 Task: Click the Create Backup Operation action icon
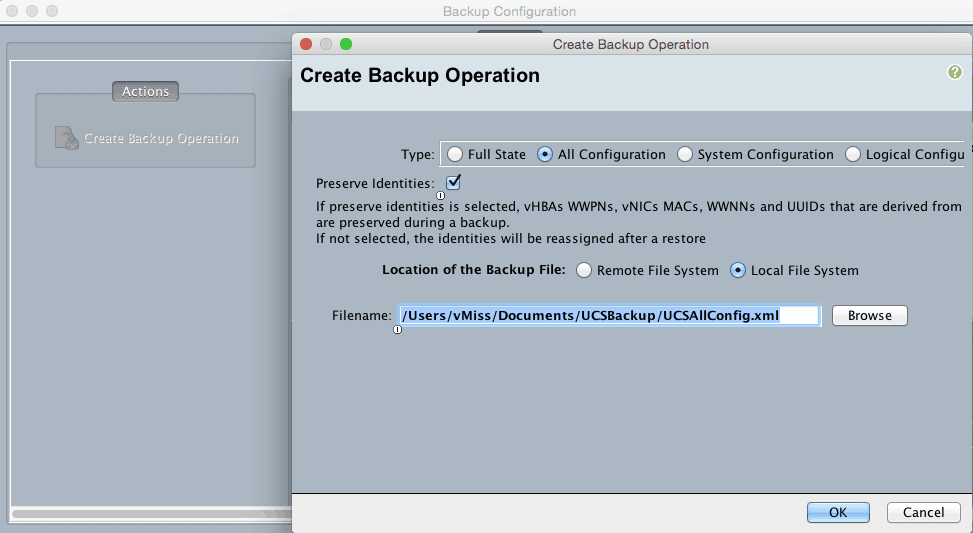(x=66, y=138)
